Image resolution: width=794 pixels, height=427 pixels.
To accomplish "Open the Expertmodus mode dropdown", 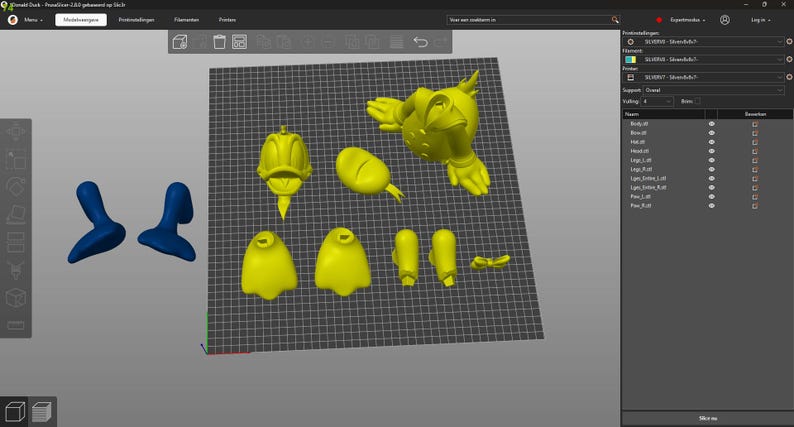I will tap(687, 20).
